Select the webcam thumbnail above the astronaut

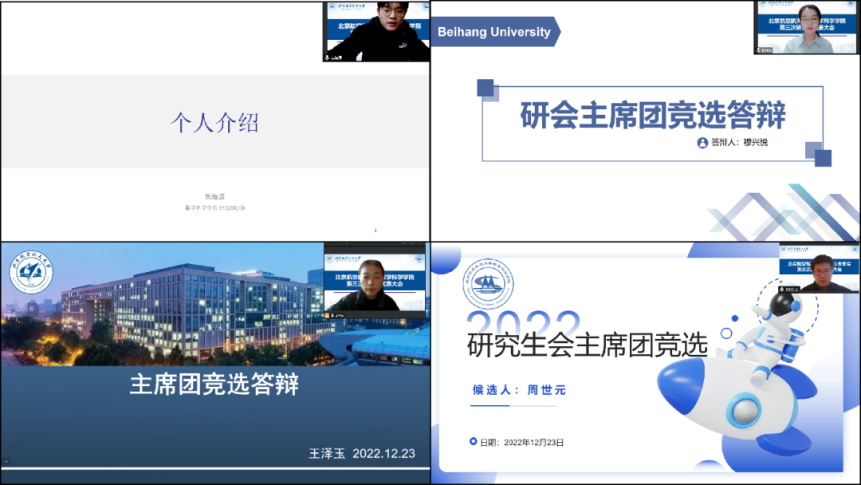[x=819, y=268]
